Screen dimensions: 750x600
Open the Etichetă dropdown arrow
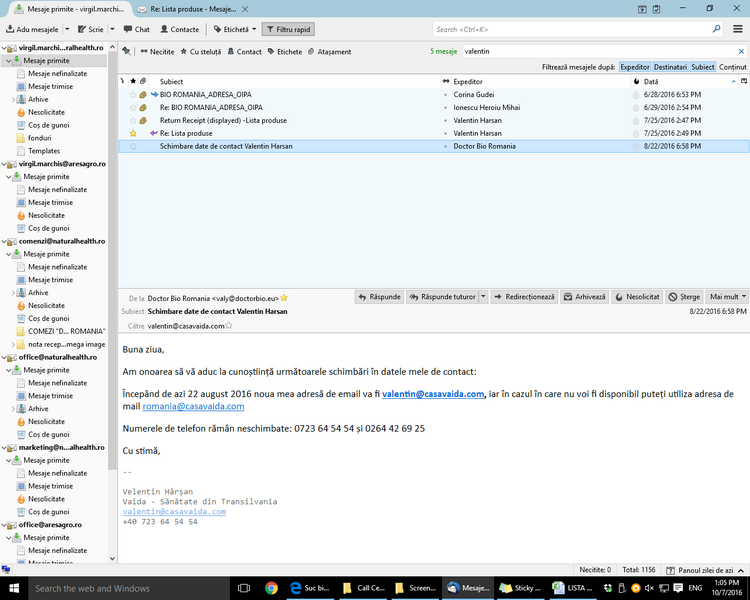tap(254, 29)
